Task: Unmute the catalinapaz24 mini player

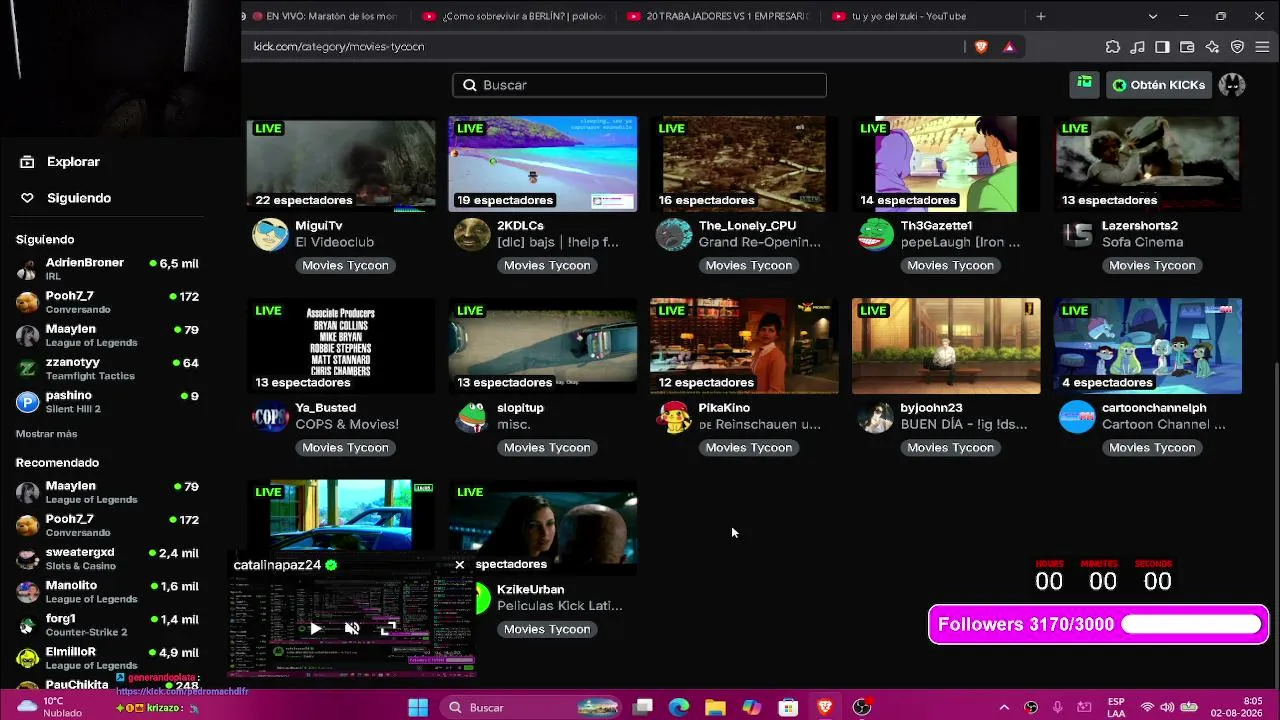Action: coord(352,629)
